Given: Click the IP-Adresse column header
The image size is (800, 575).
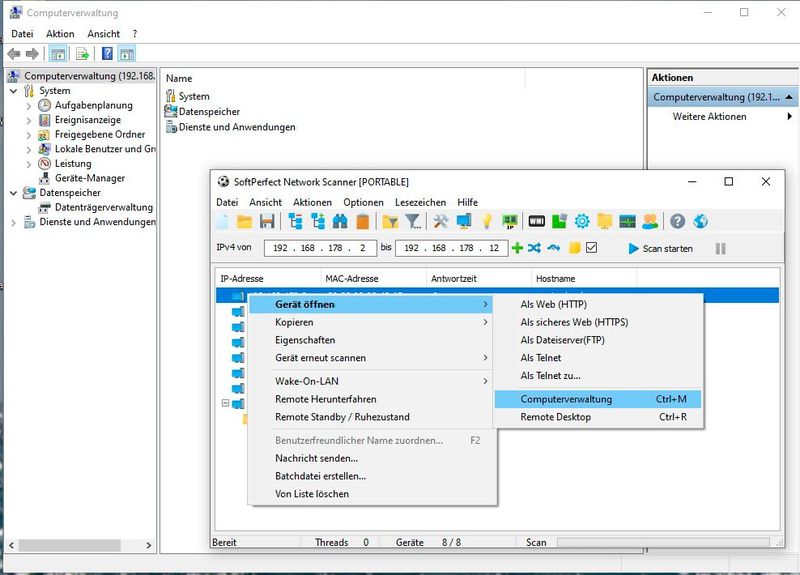Looking at the screenshot, I should [x=267, y=279].
